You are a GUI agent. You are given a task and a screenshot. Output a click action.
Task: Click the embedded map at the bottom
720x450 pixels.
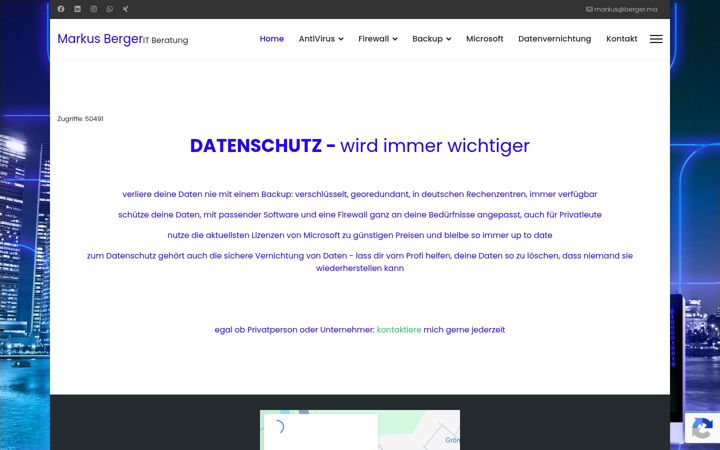[x=360, y=430]
